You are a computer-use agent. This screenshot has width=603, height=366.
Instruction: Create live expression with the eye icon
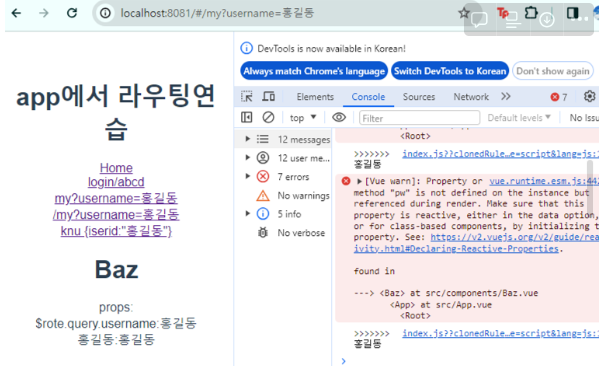click(x=339, y=117)
